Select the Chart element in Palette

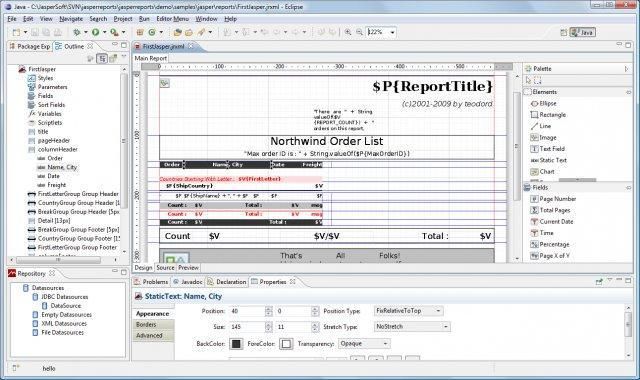click(x=542, y=172)
